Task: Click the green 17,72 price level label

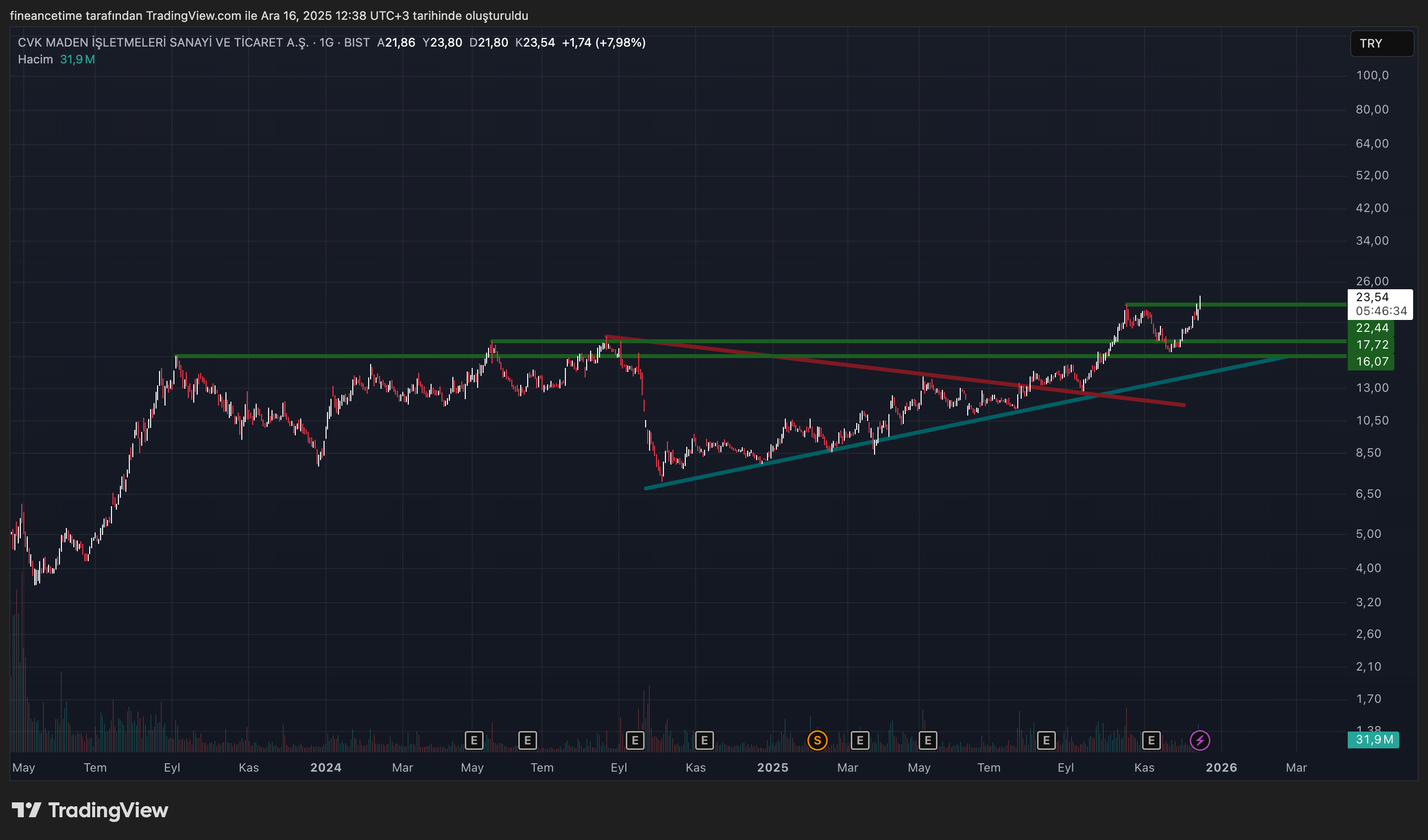Action: 1372,345
